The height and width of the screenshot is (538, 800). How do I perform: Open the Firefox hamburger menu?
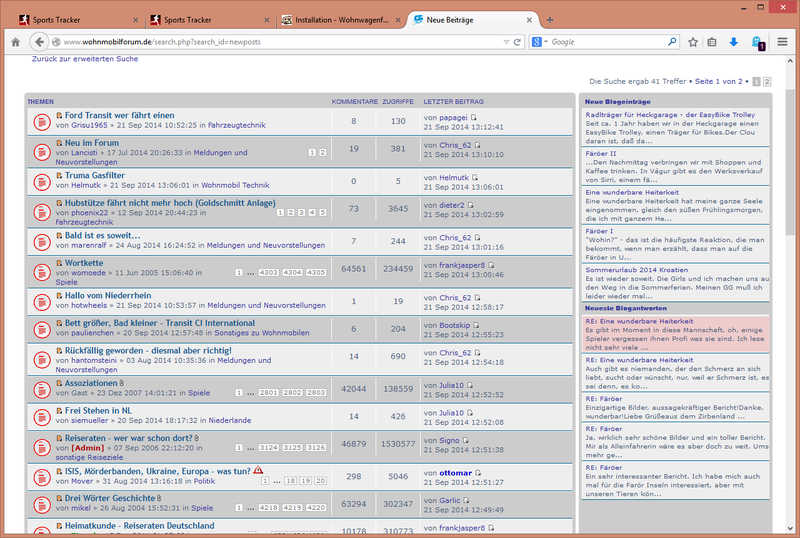[x=782, y=42]
